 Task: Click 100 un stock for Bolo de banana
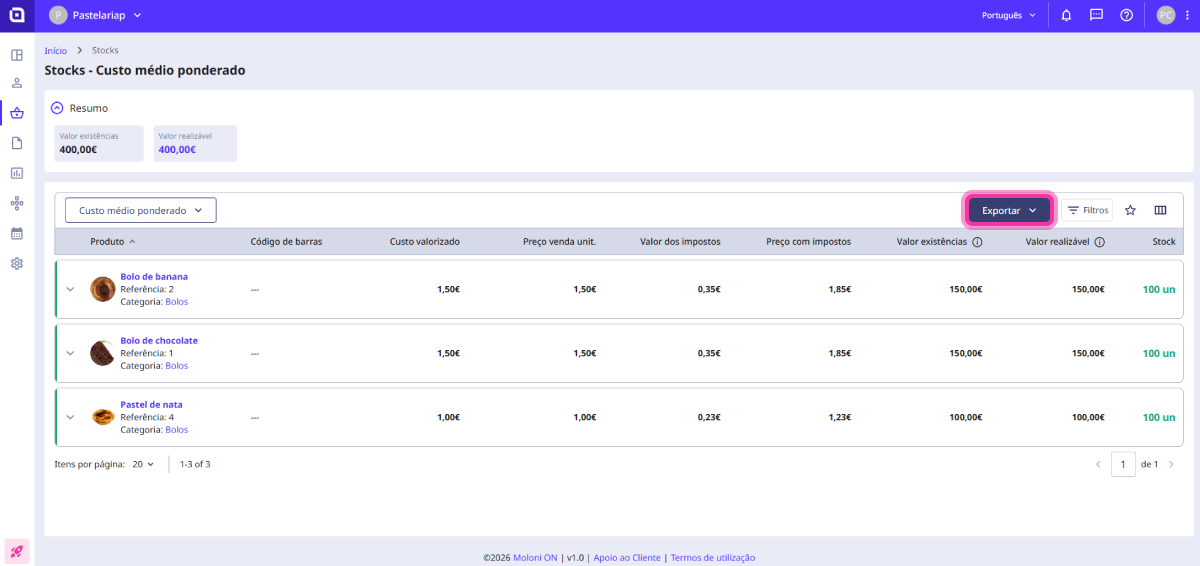click(1159, 289)
